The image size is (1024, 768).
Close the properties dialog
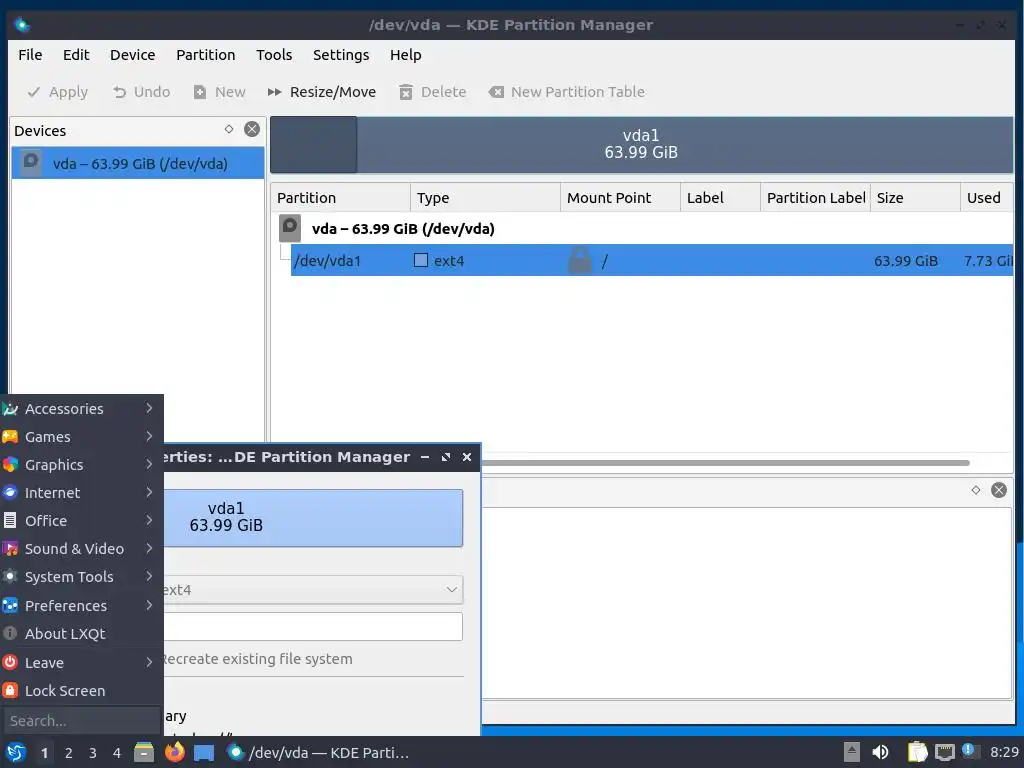pos(467,457)
